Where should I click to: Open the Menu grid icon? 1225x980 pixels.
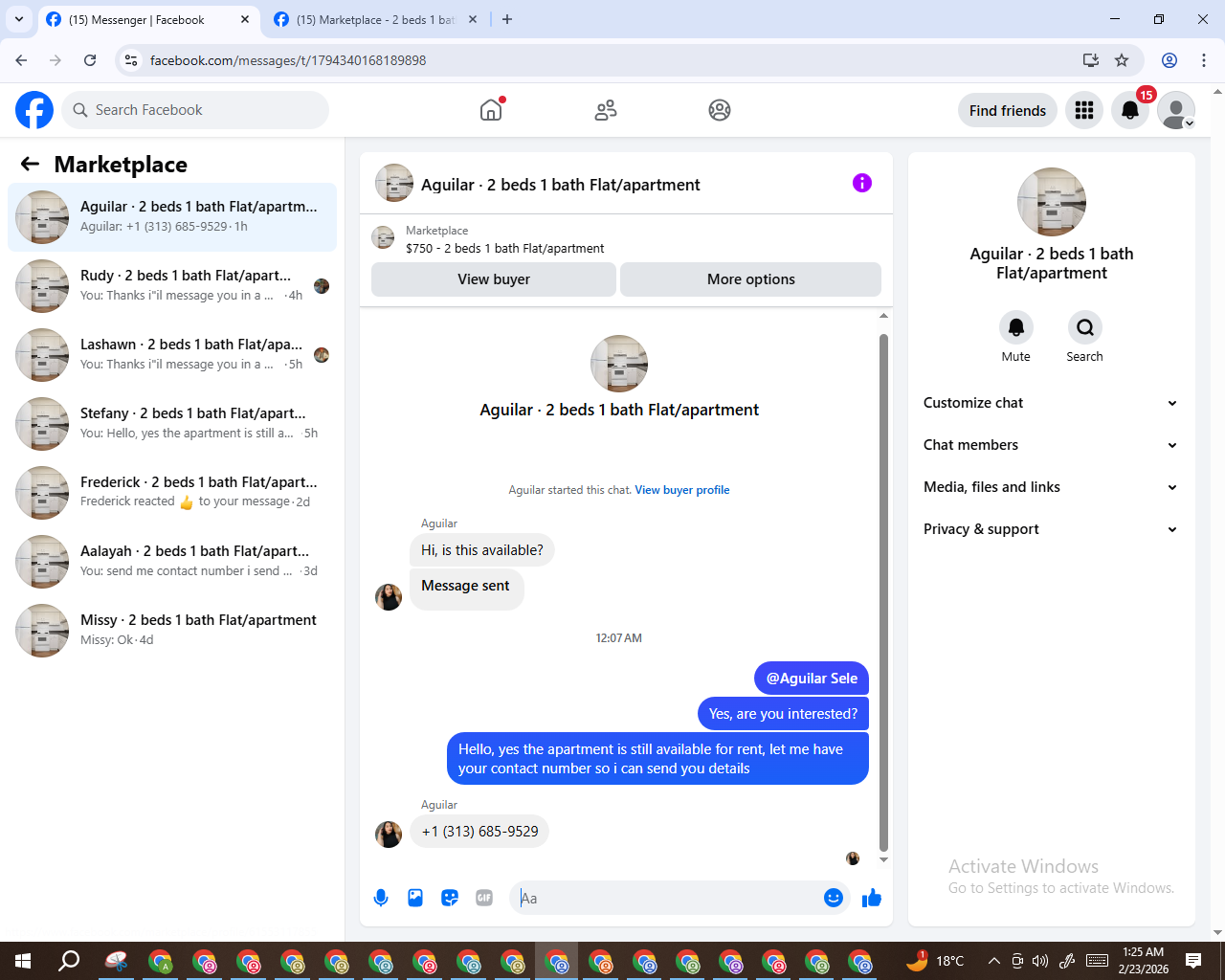(x=1084, y=110)
